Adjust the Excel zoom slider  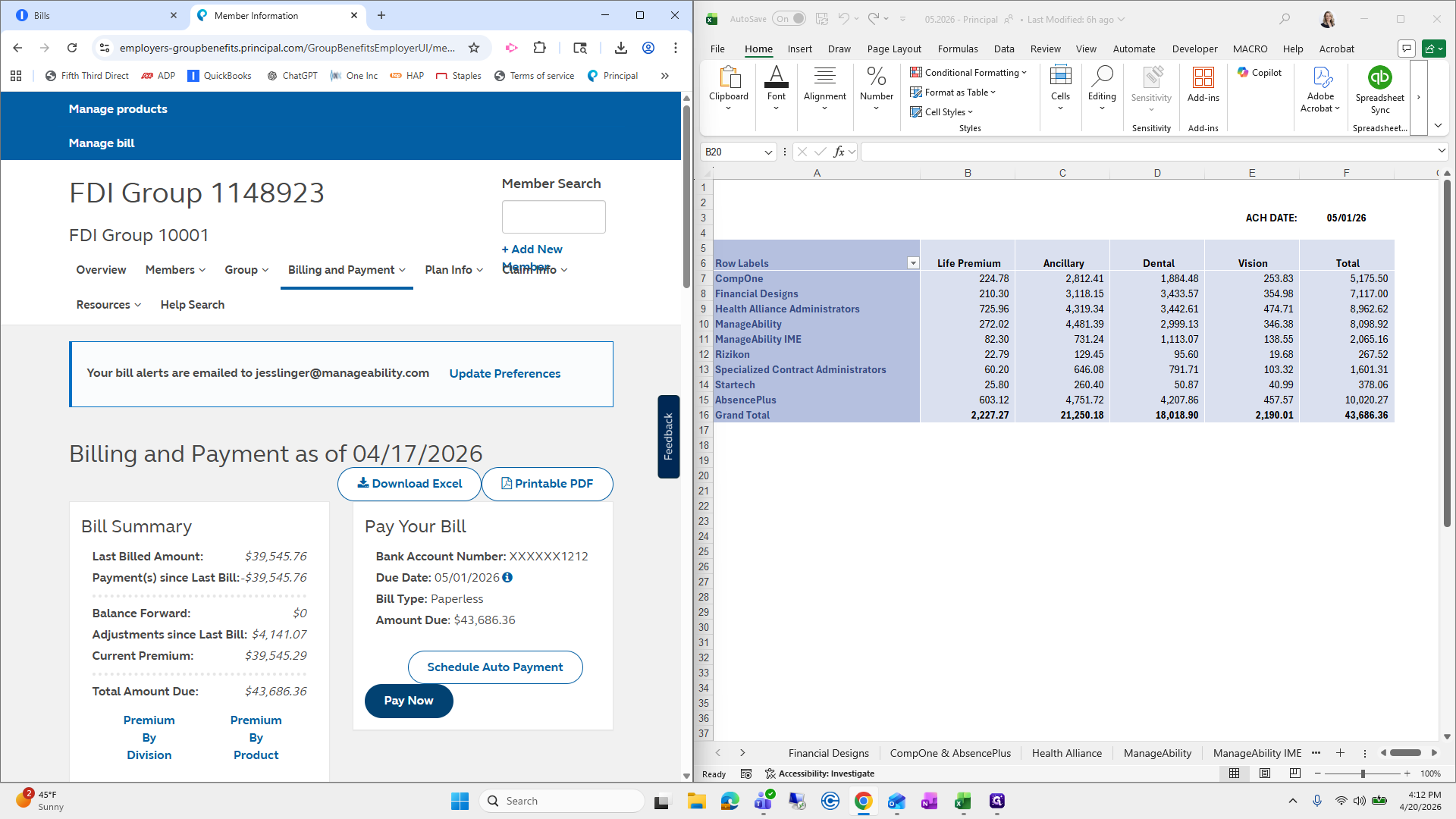pos(1363,773)
